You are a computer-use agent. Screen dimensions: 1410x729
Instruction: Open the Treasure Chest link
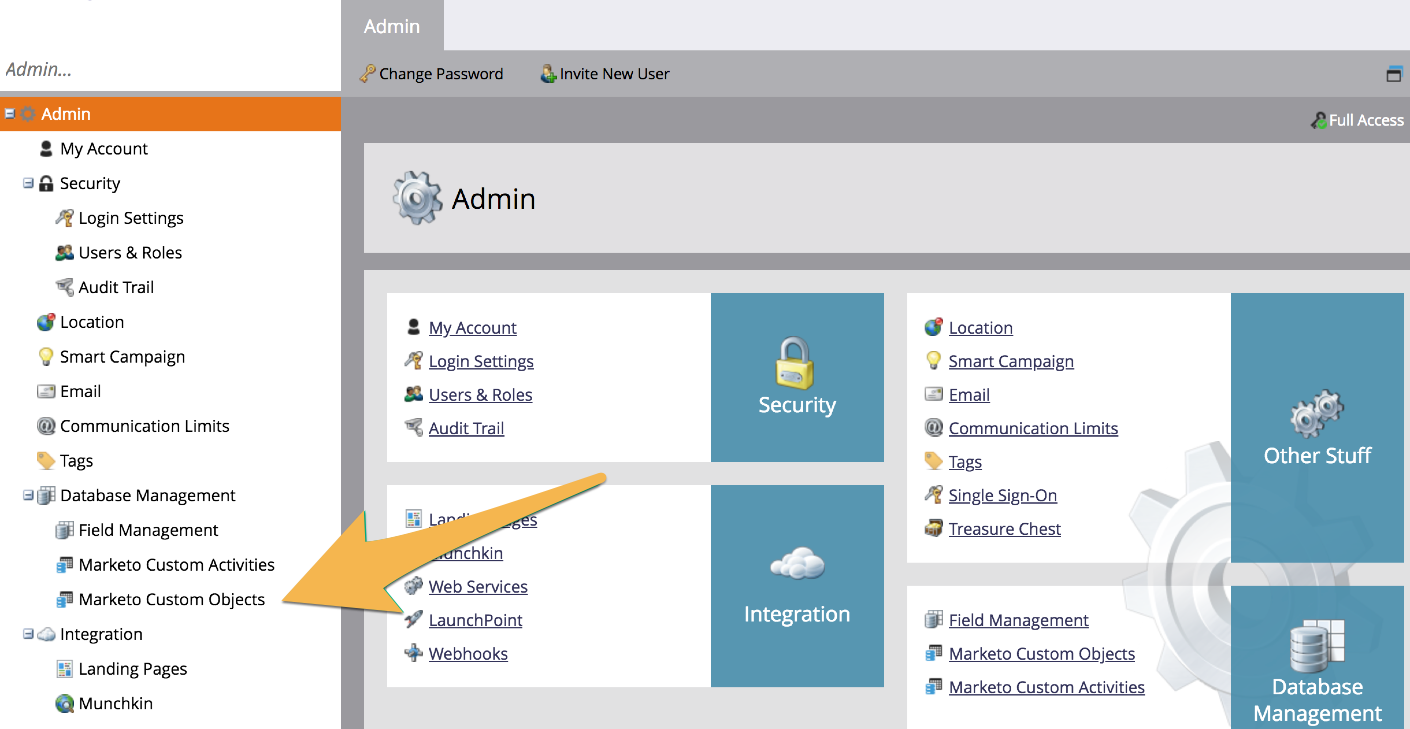coord(1004,528)
